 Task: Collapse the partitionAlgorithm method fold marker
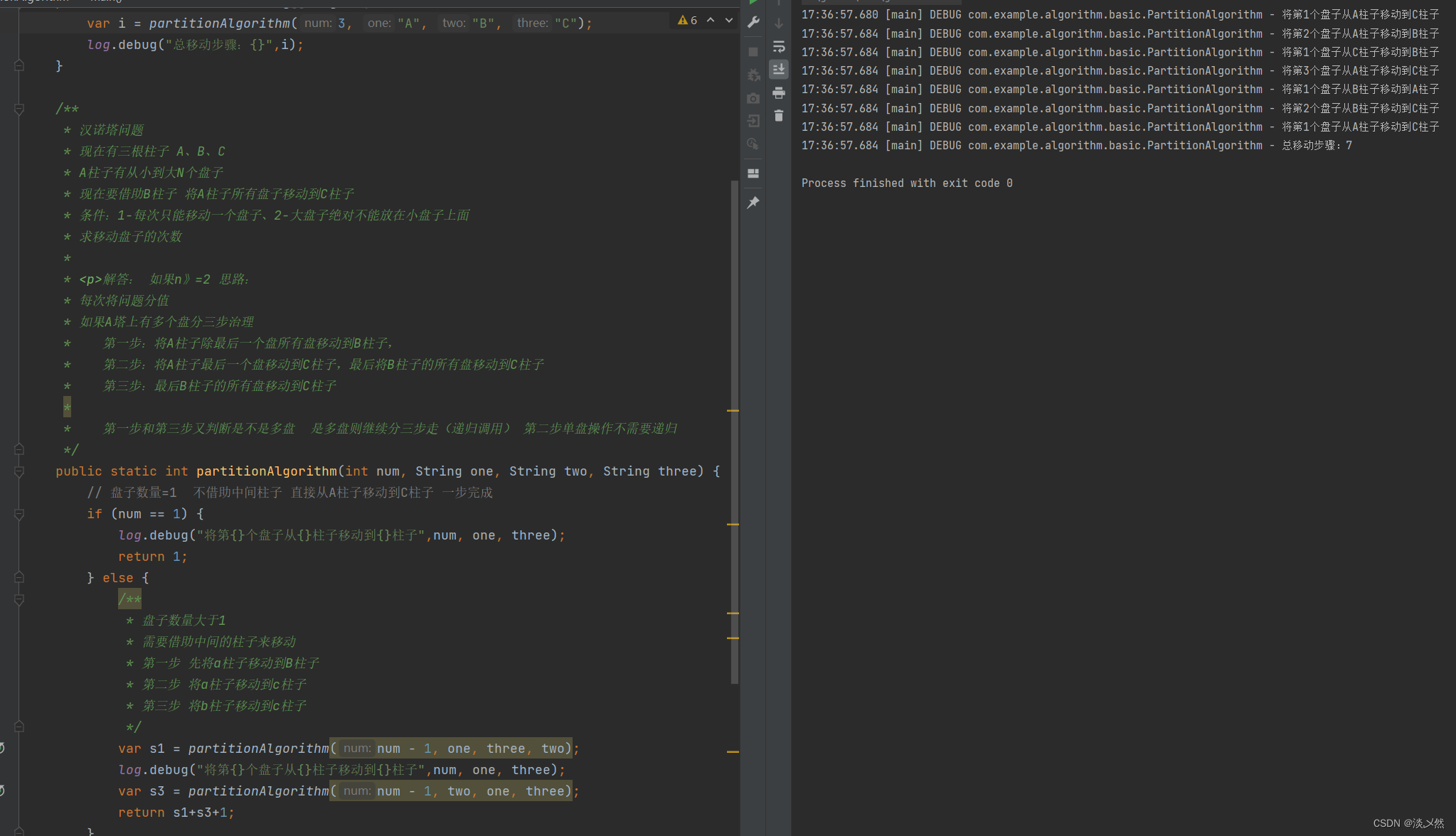tap(19, 471)
